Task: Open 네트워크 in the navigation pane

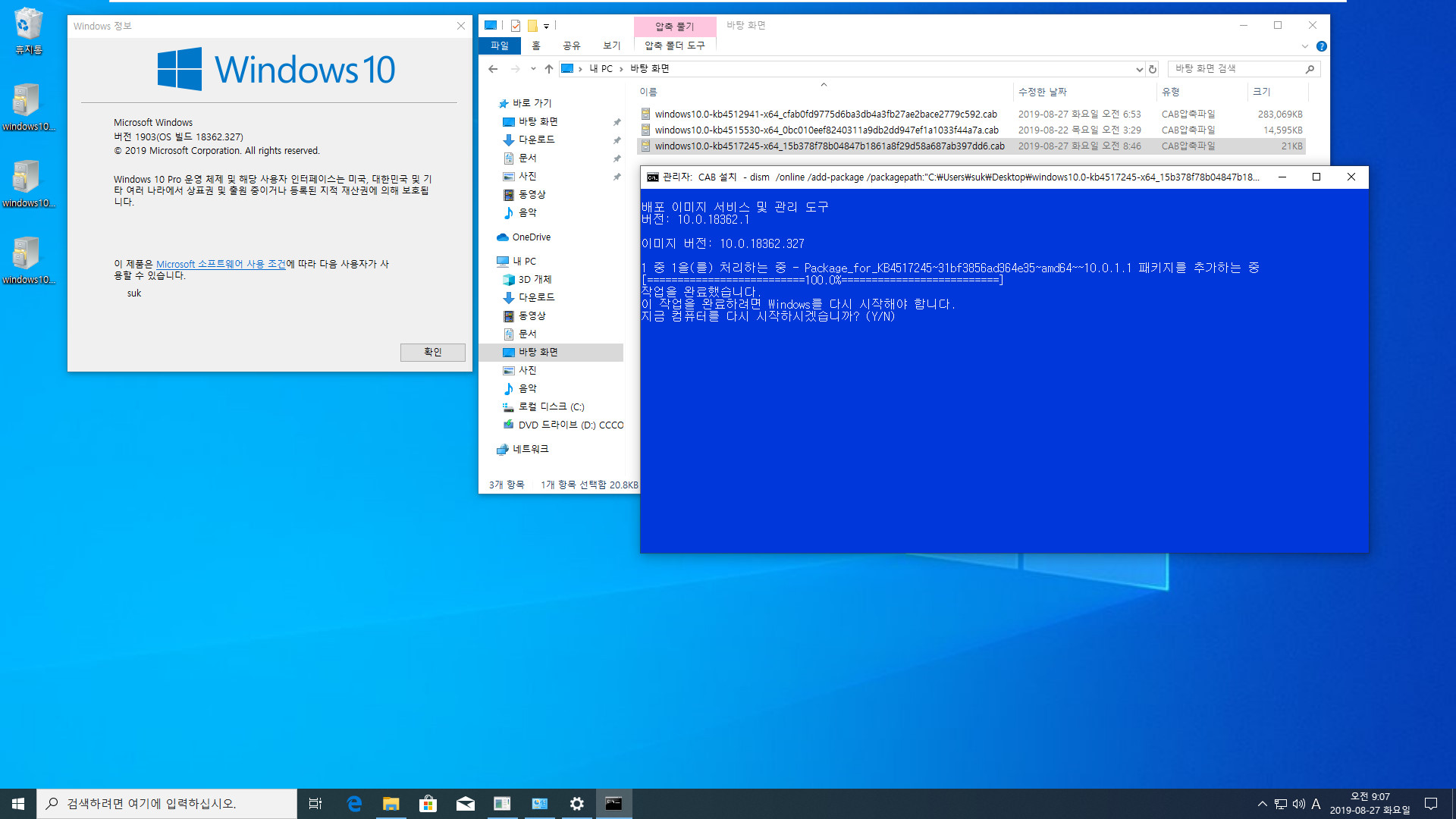Action: tap(530, 449)
